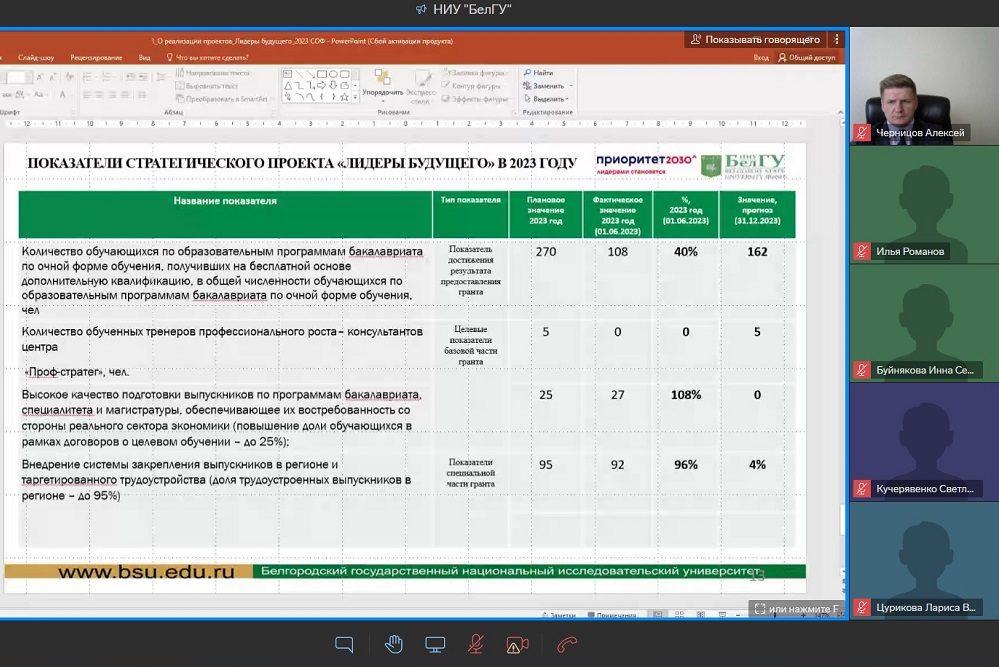Raise your hand in the meeting
This screenshot has width=999, height=667.
(394, 645)
